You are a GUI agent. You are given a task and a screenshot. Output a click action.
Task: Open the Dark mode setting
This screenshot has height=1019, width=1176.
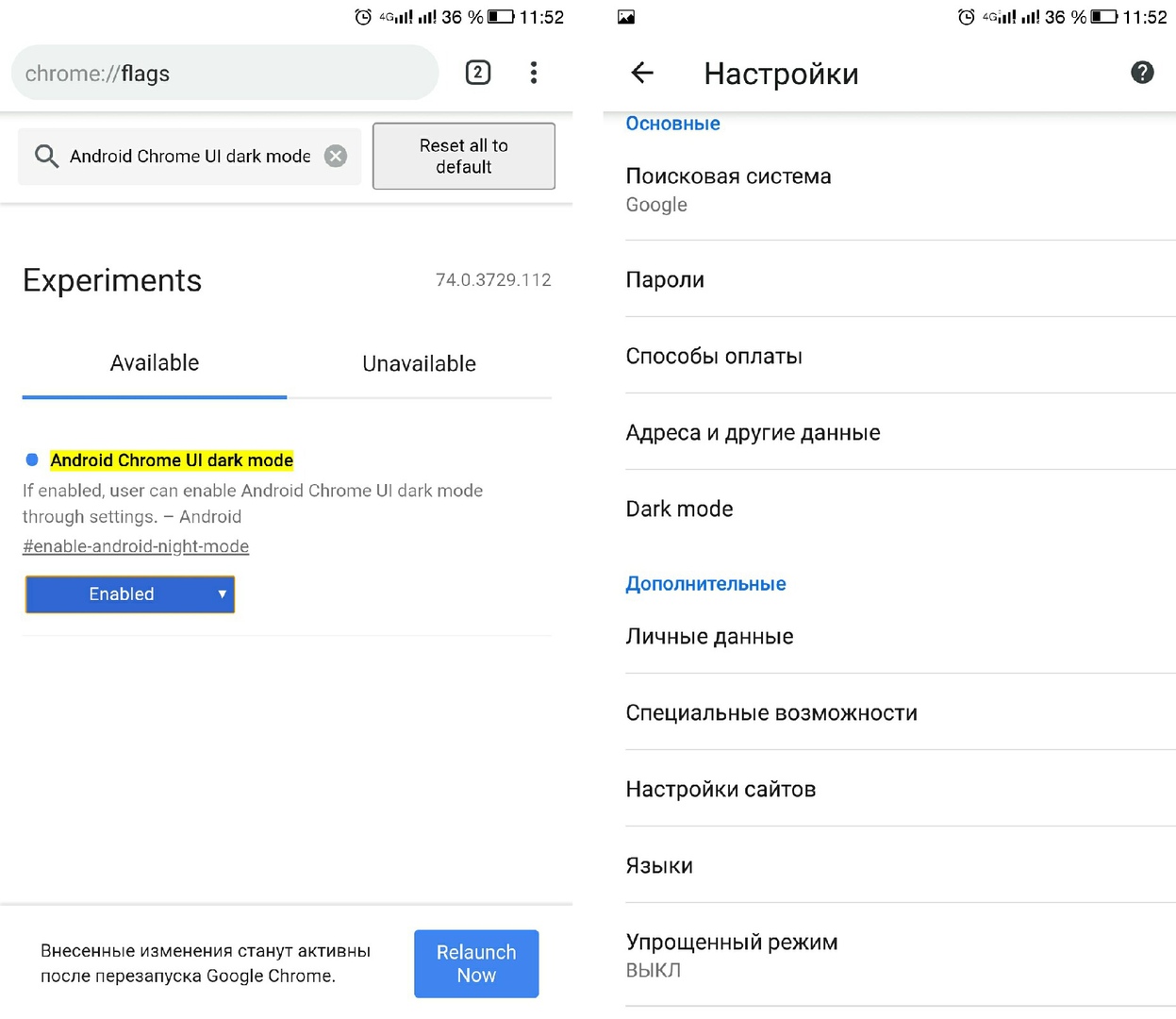[x=679, y=509]
